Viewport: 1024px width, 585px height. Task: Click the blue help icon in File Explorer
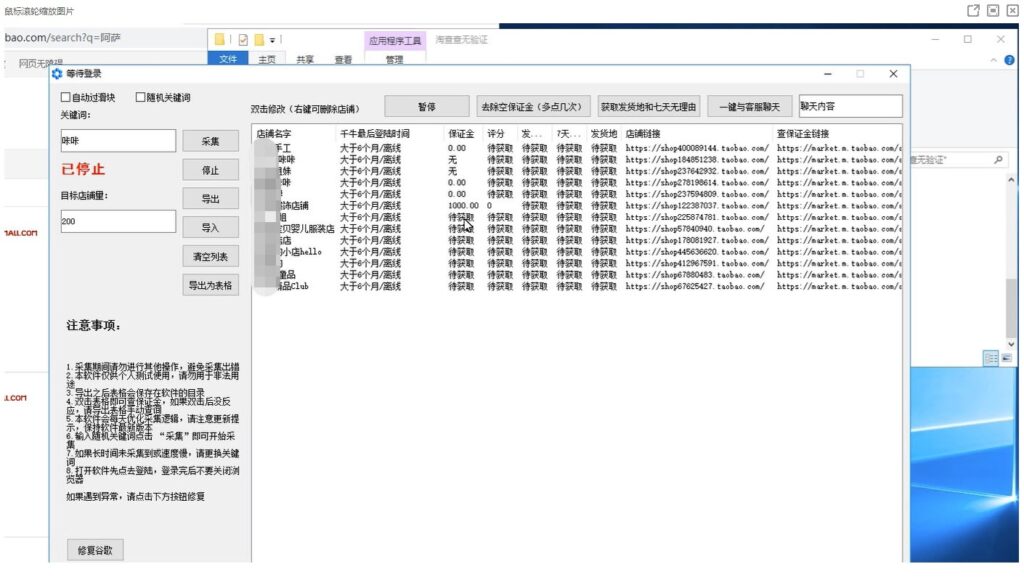tap(1007, 60)
